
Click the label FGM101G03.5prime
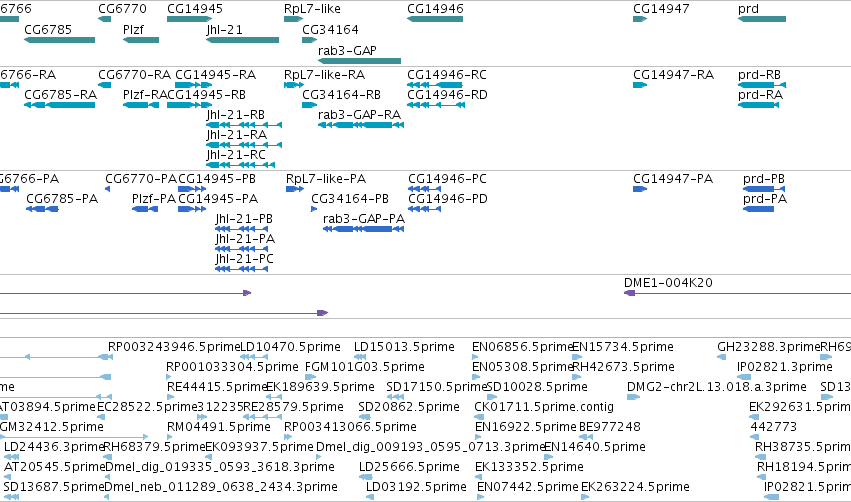365,367
